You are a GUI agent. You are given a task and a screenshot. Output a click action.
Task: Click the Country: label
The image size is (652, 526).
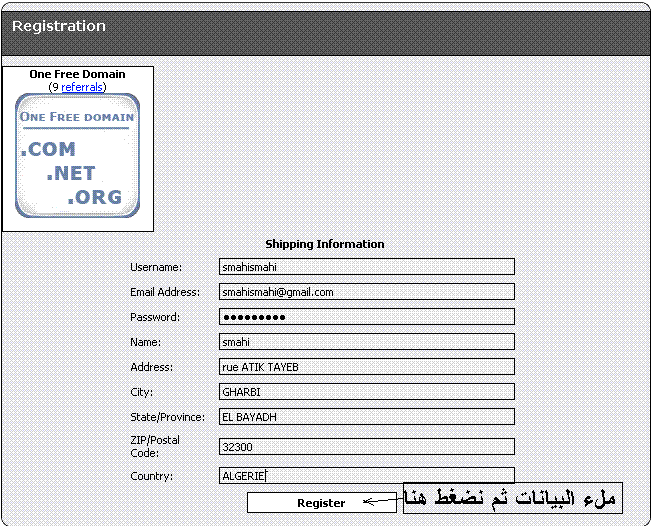(151, 476)
